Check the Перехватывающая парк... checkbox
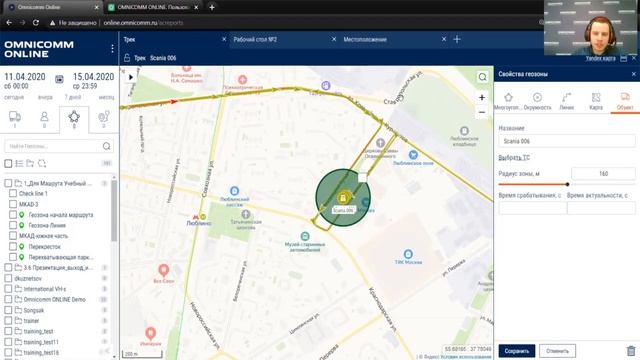Screen dimensions: 640x360 (x=13, y=257)
